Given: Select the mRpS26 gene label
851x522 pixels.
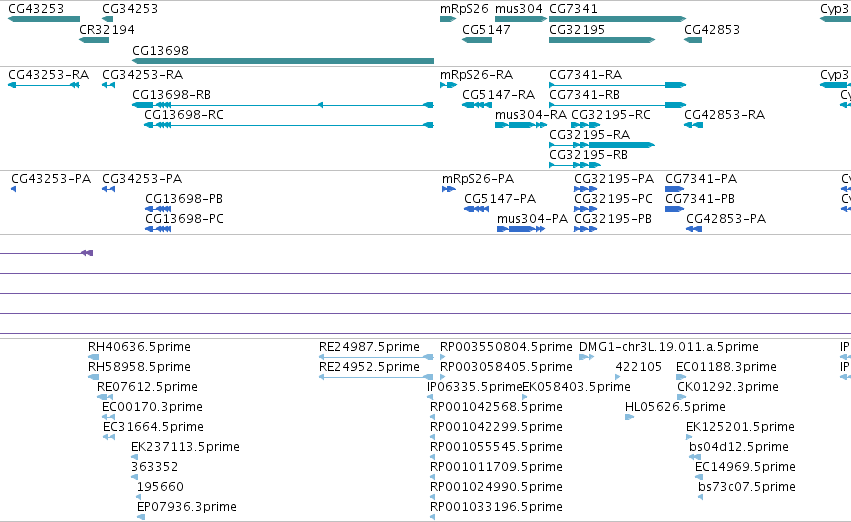Looking at the screenshot, I should click(464, 9).
